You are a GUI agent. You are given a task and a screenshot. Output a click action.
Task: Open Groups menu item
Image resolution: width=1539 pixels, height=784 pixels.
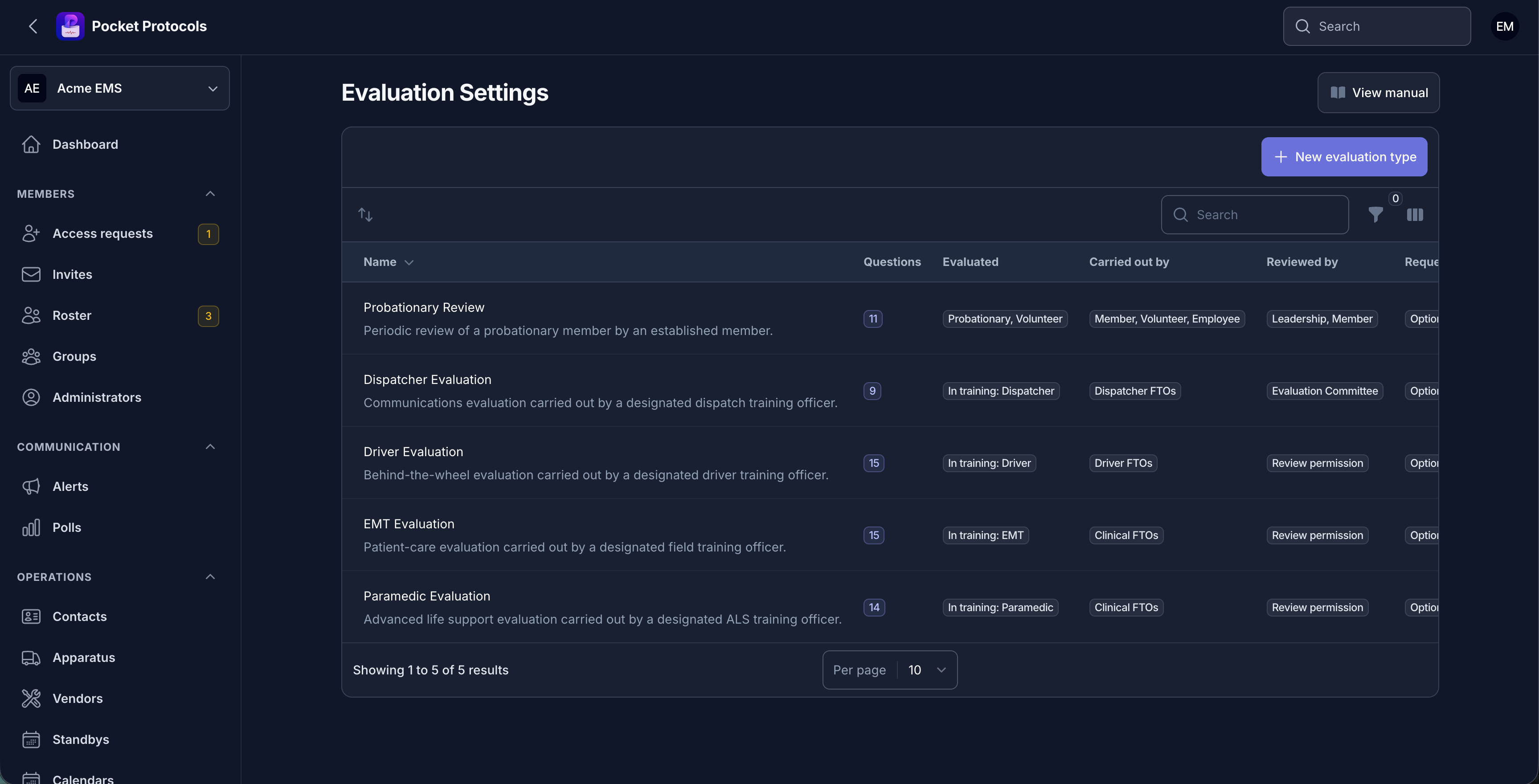tap(119, 356)
